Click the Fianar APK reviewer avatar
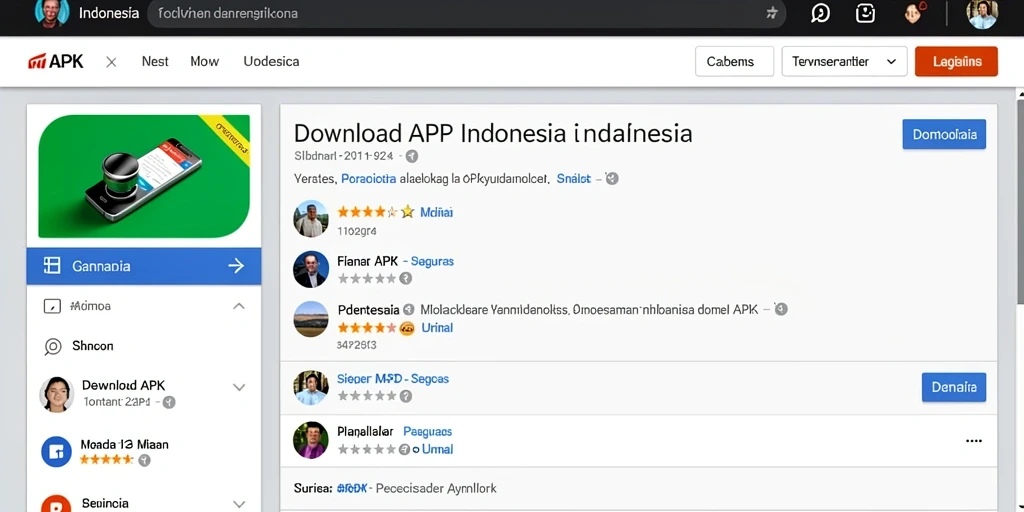This screenshot has height=512, width=1024. click(x=311, y=270)
